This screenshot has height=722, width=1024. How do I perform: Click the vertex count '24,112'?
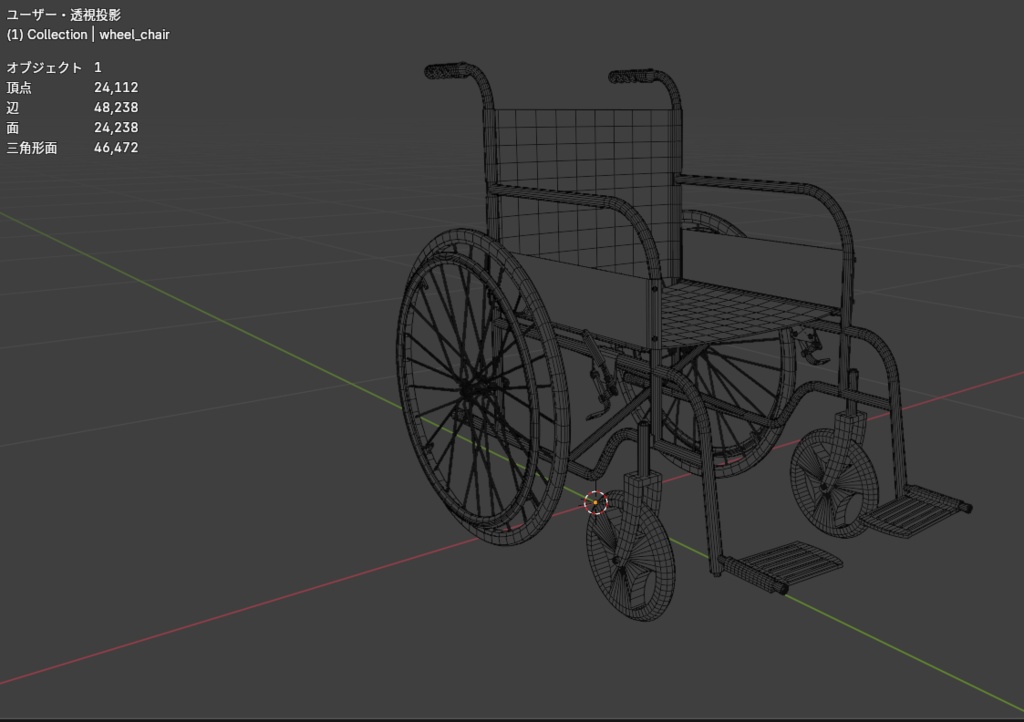point(116,87)
